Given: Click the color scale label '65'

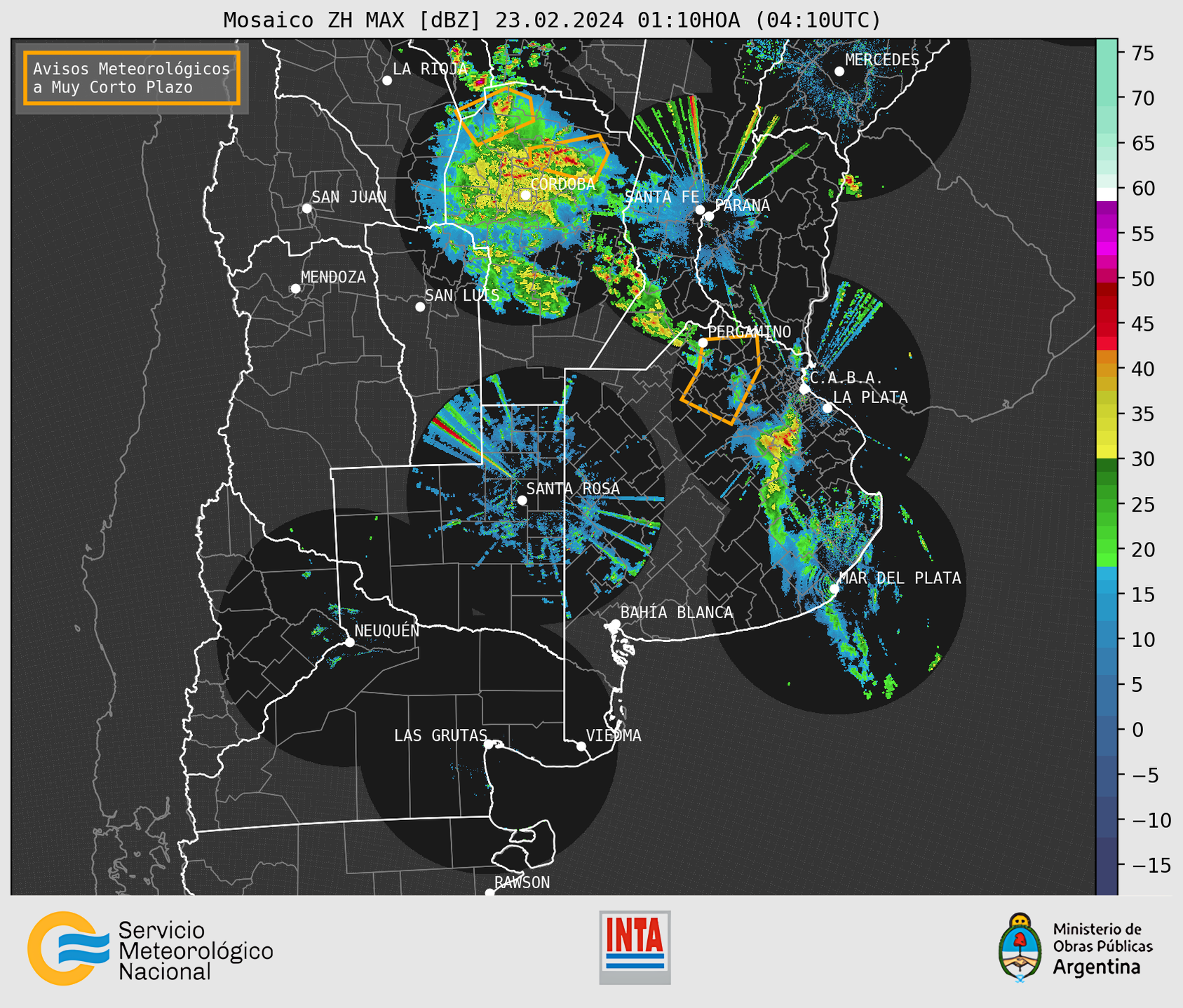Looking at the screenshot, I should point(1143,144).
